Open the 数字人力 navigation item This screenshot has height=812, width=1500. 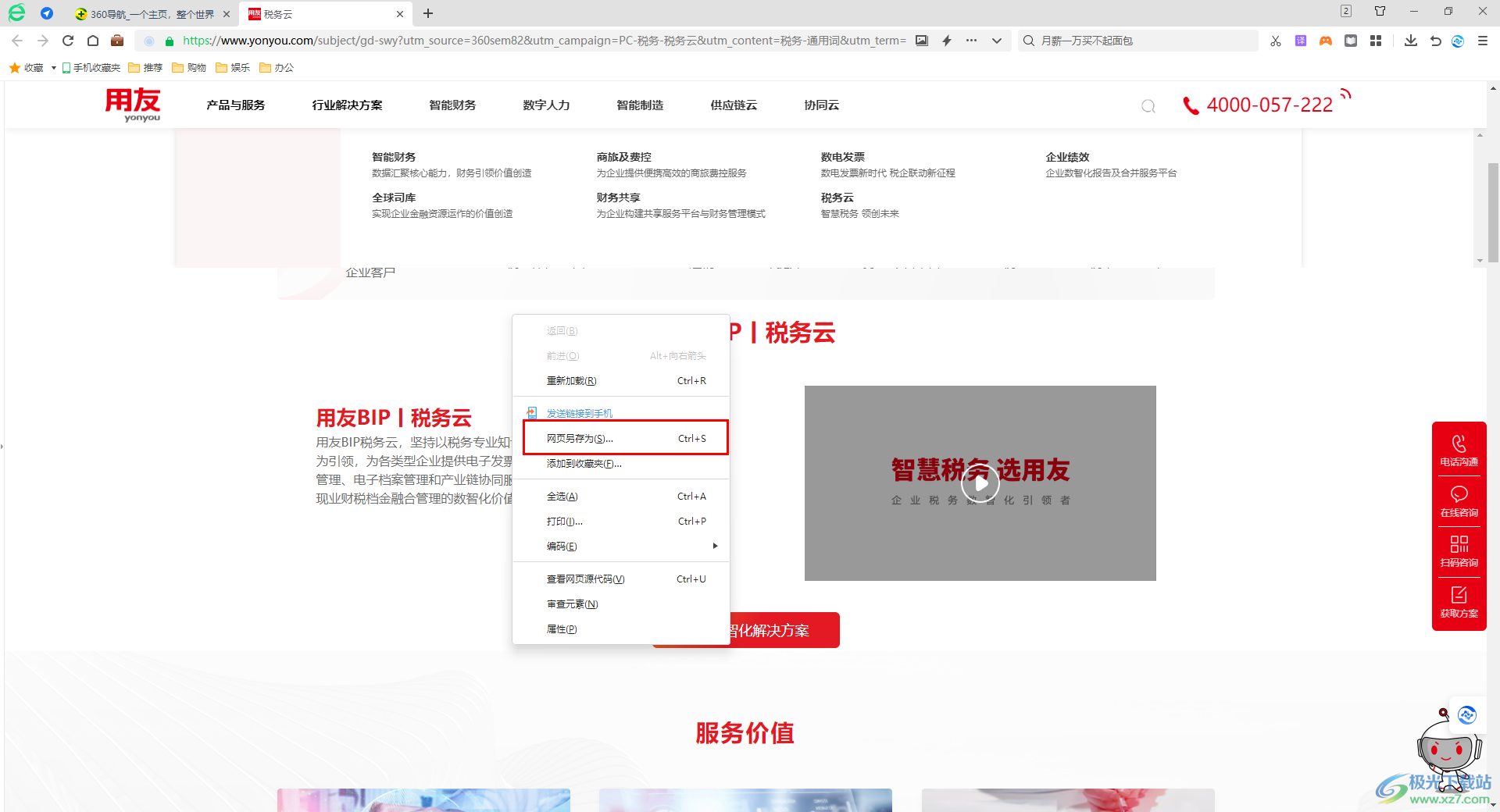[547, 105]
